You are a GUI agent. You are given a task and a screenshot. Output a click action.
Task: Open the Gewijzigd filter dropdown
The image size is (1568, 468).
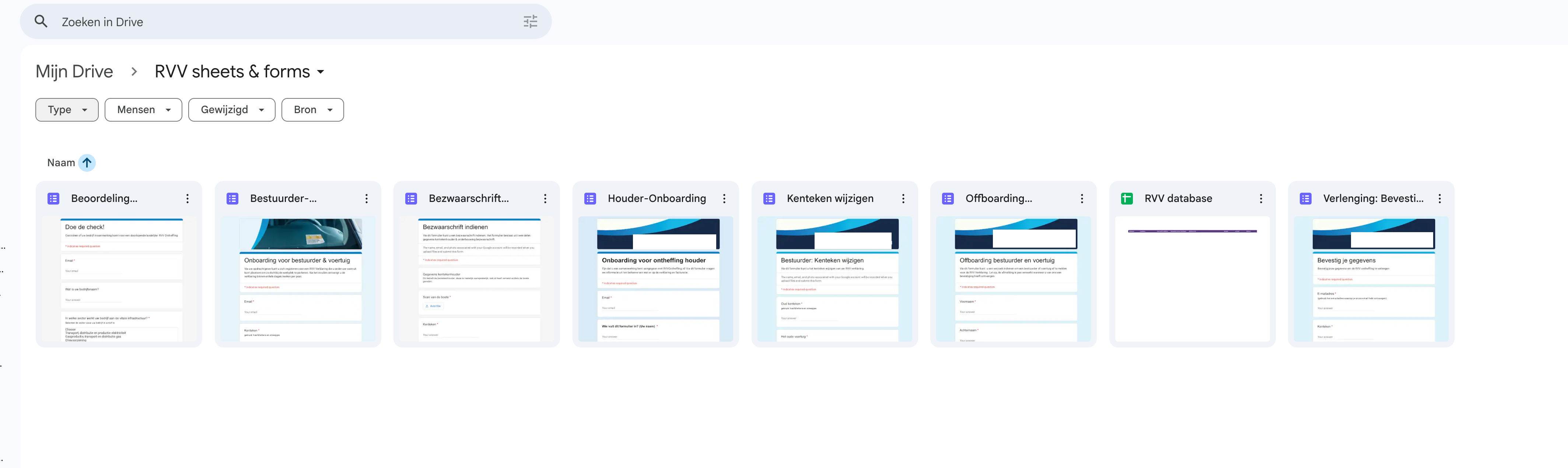pyautogui.click(x=232, y=110)
